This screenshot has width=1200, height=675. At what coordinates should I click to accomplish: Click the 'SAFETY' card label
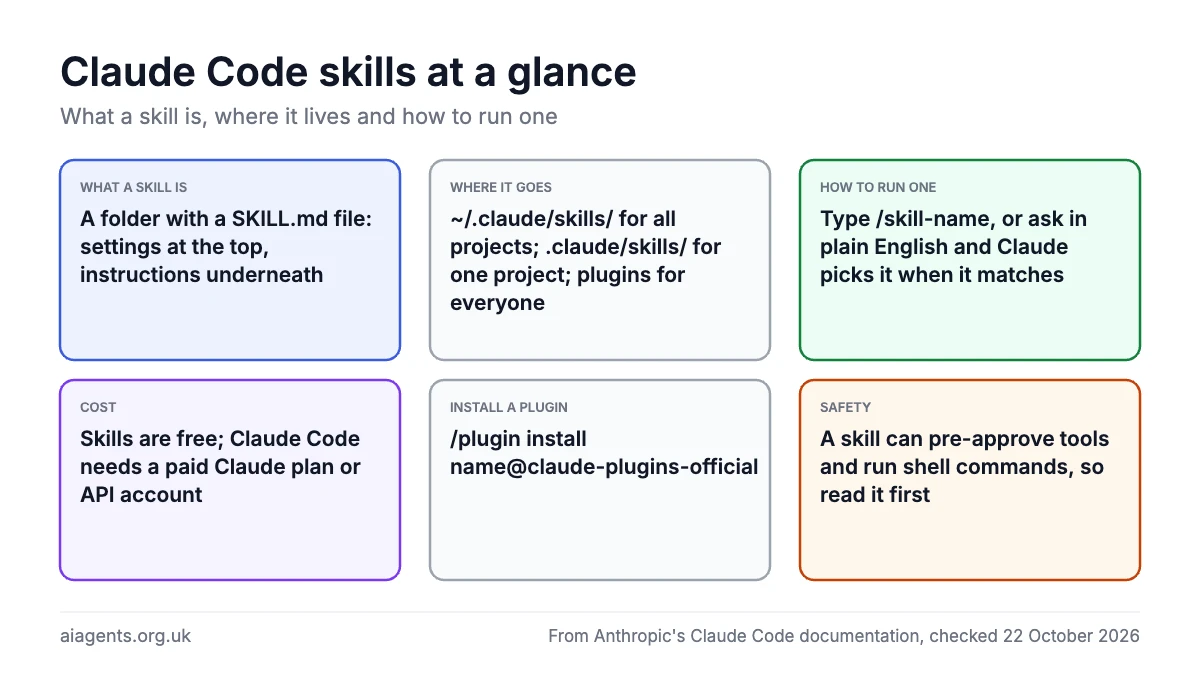coord(845,407)
